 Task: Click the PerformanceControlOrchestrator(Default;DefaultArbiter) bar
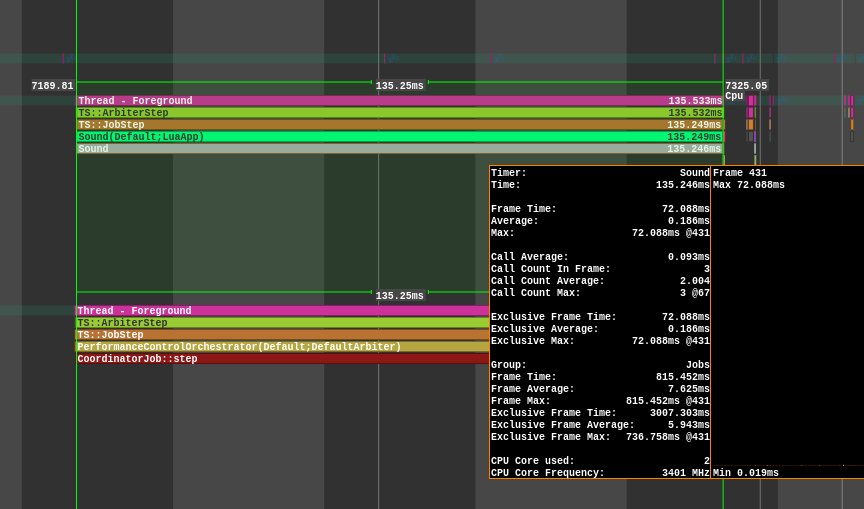[x=282, y=347]
